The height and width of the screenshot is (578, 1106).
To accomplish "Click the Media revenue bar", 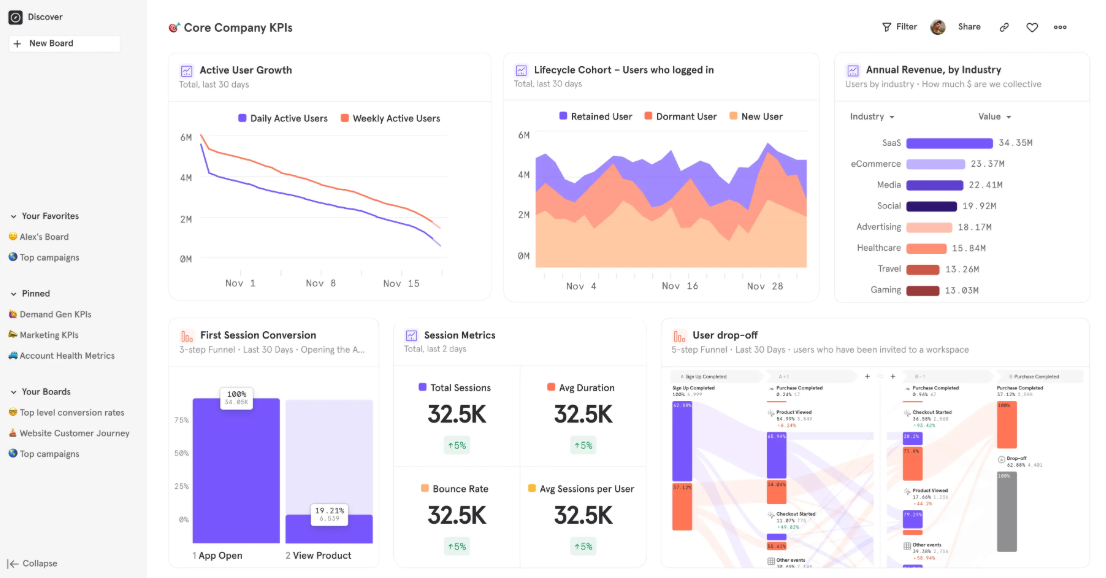I will [935, 186].
